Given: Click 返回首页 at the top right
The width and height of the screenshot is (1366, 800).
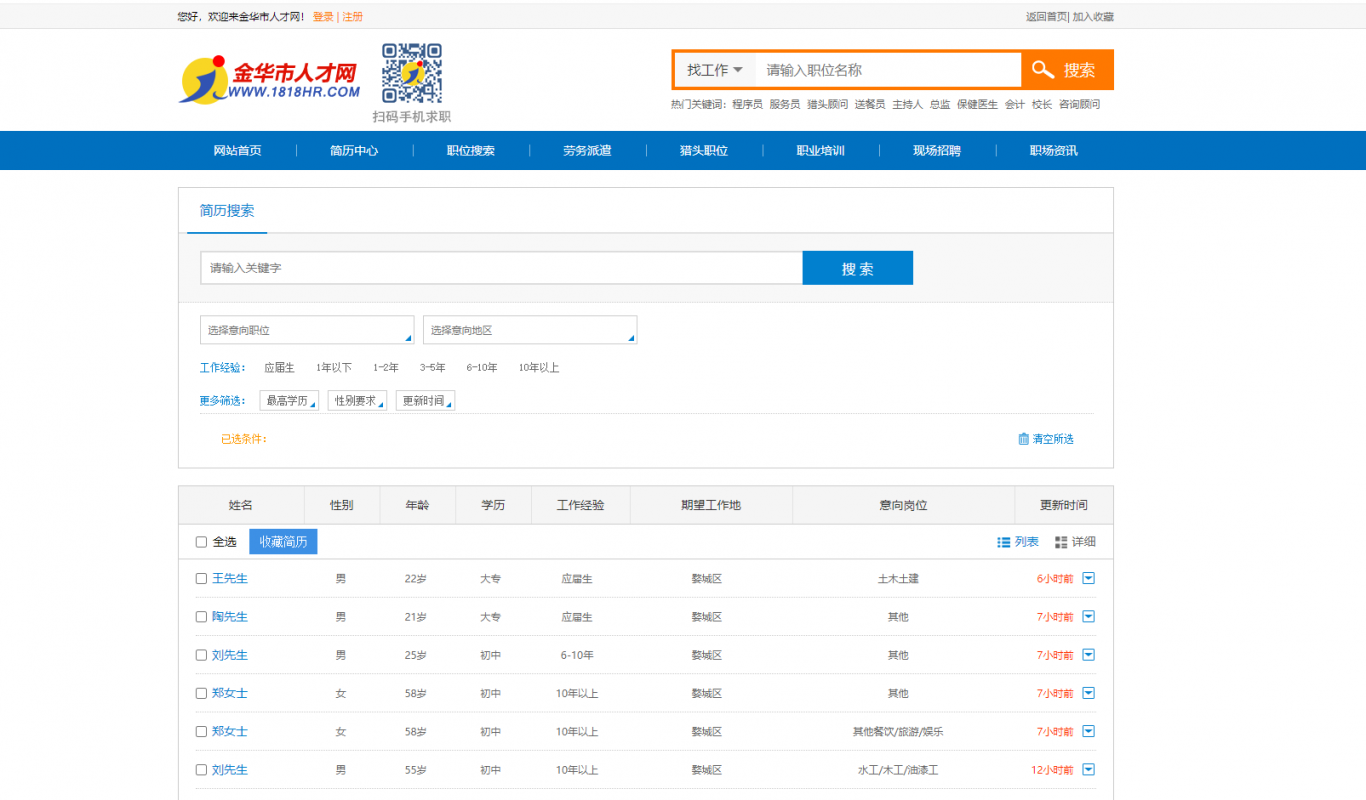Looking at the screenshot, I should pyautogui.click(x=1047, y=17).
